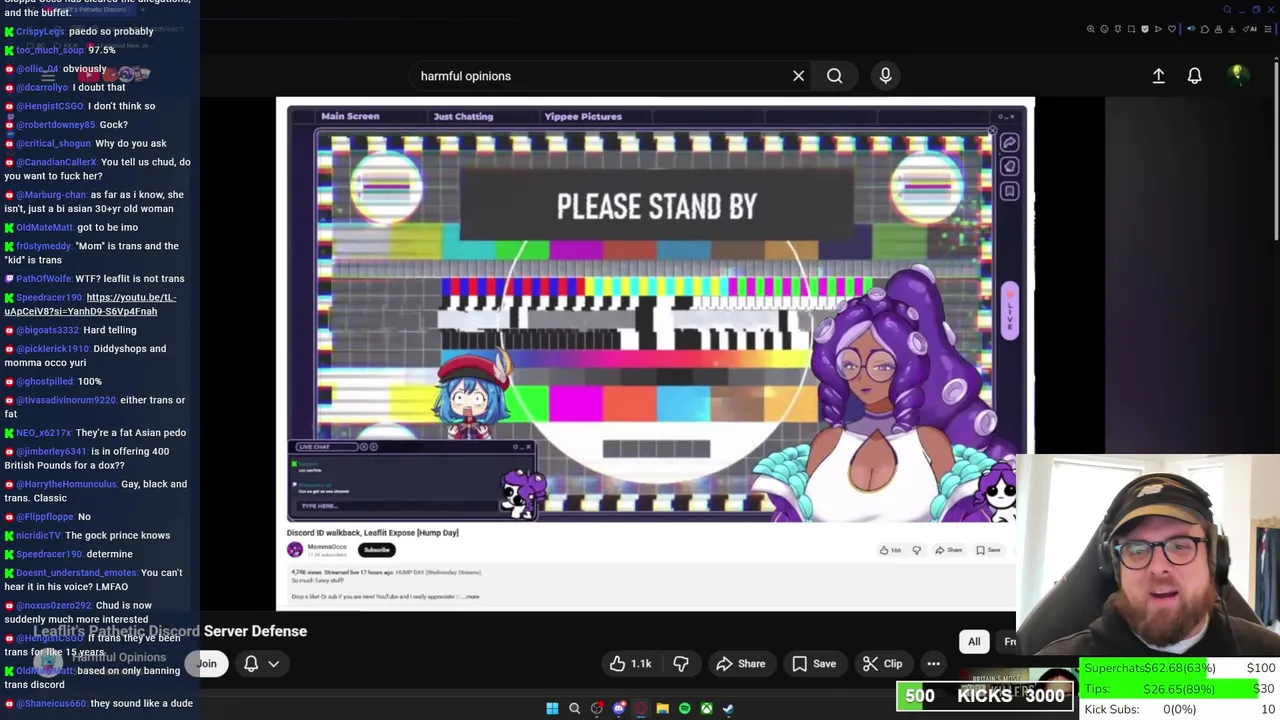Open the browser zoom toolbar icon
Viewport: 1280px width, 720px height.
click(x=1091, y=29)
